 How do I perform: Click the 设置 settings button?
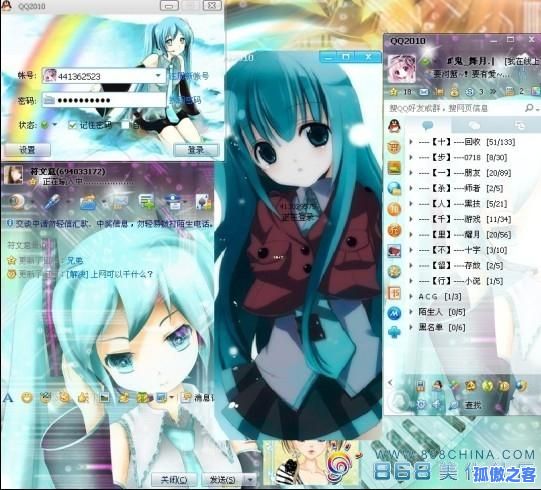tap(27, 150)
